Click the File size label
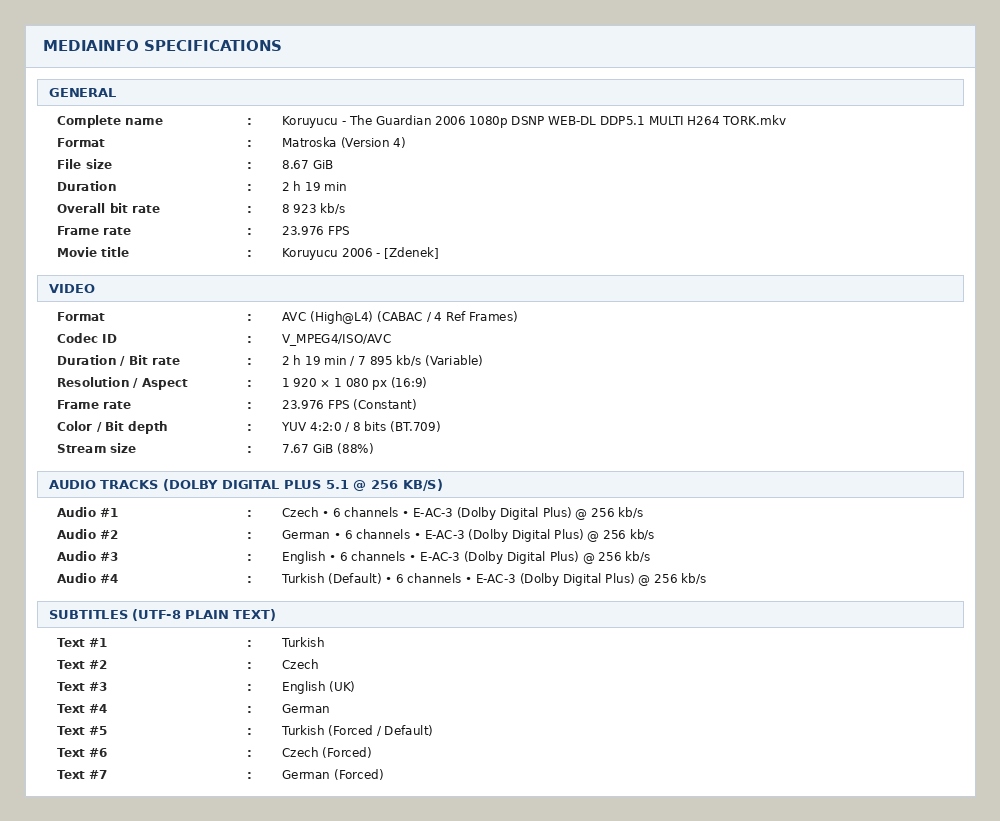1000x821 pixels. click(84, 165)
